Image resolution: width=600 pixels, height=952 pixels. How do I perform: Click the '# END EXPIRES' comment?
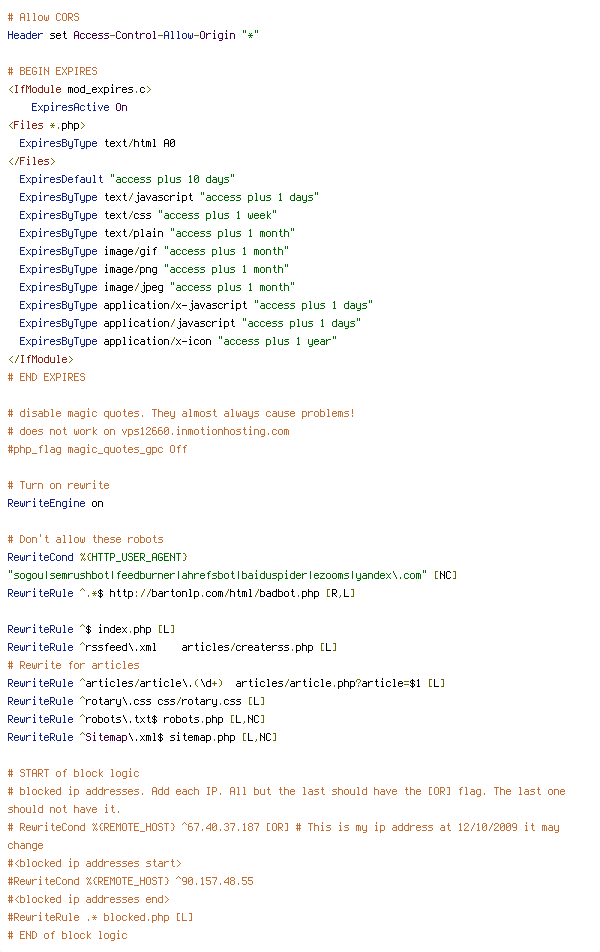click(47, 377)
